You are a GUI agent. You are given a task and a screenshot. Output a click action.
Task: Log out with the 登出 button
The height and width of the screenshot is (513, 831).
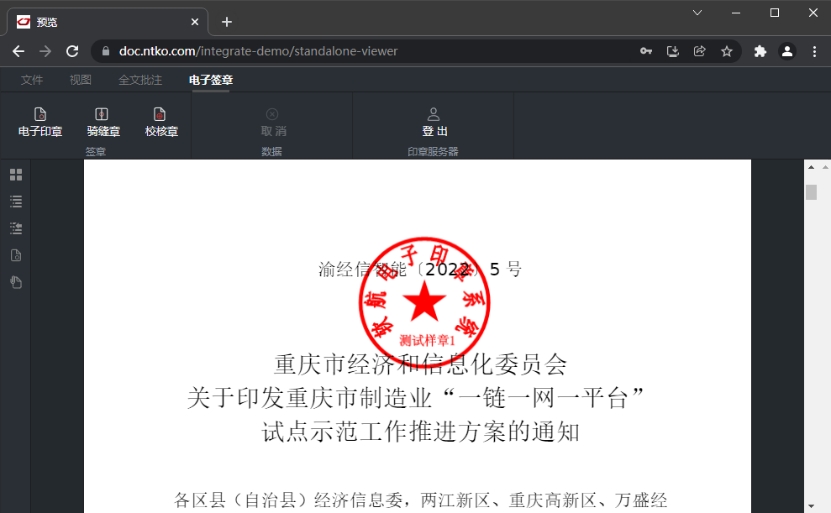(434, 122)
